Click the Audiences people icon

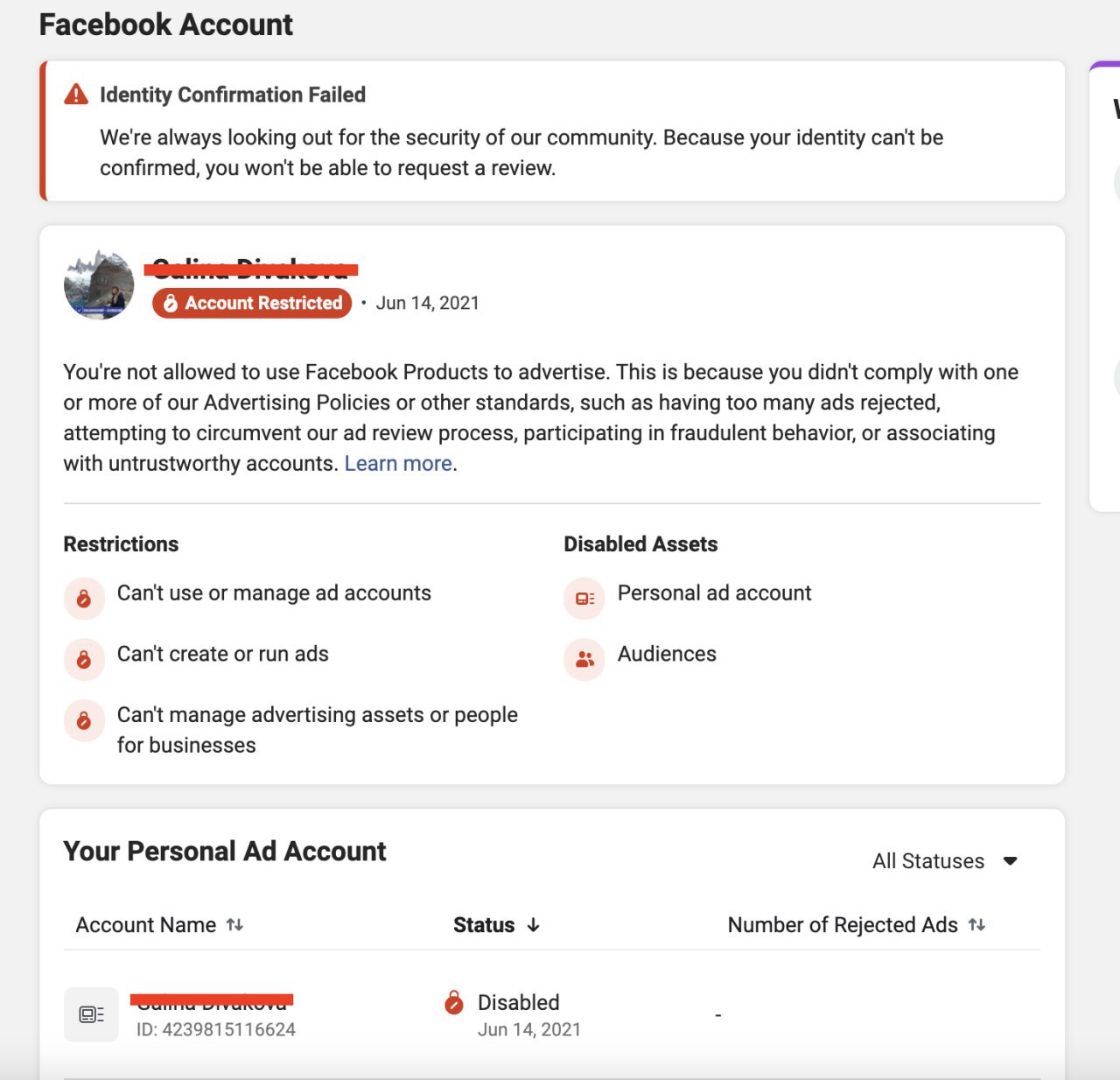pos(584,659)
